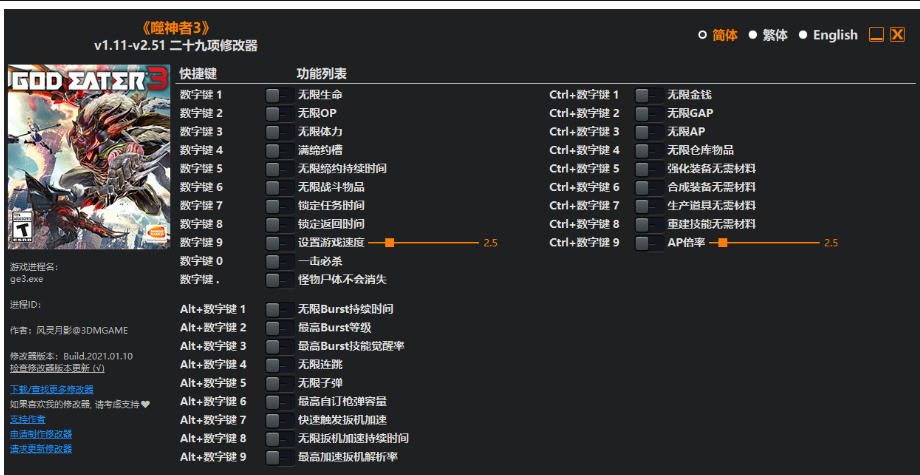Click the 支持作者 link
The height and width of the screenshot is (475, 920).
[28, 419]
